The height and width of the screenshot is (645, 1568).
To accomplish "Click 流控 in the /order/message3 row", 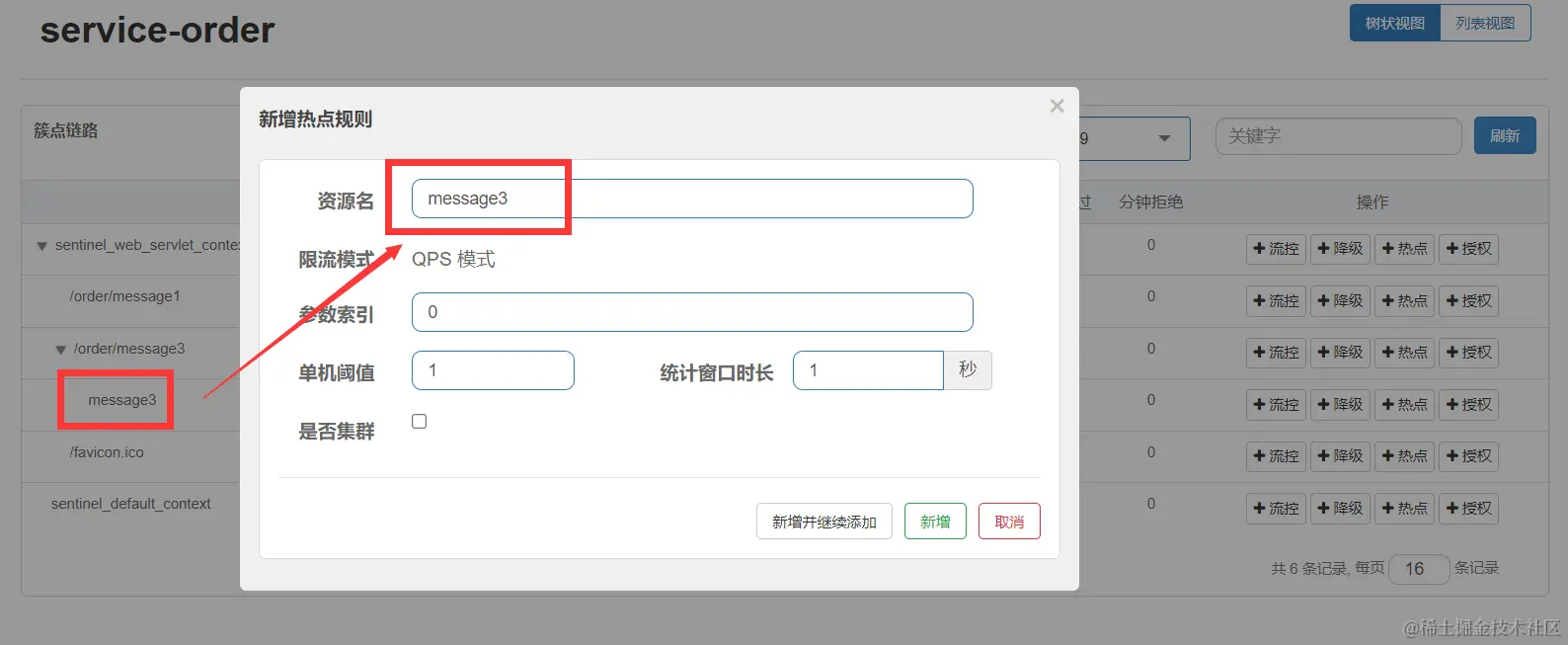I will [1276, 353].
